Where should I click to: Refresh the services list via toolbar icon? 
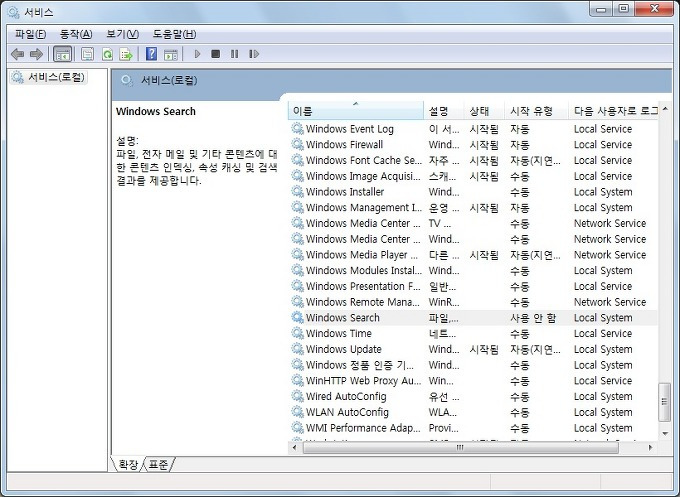click(x=107, y=54)
